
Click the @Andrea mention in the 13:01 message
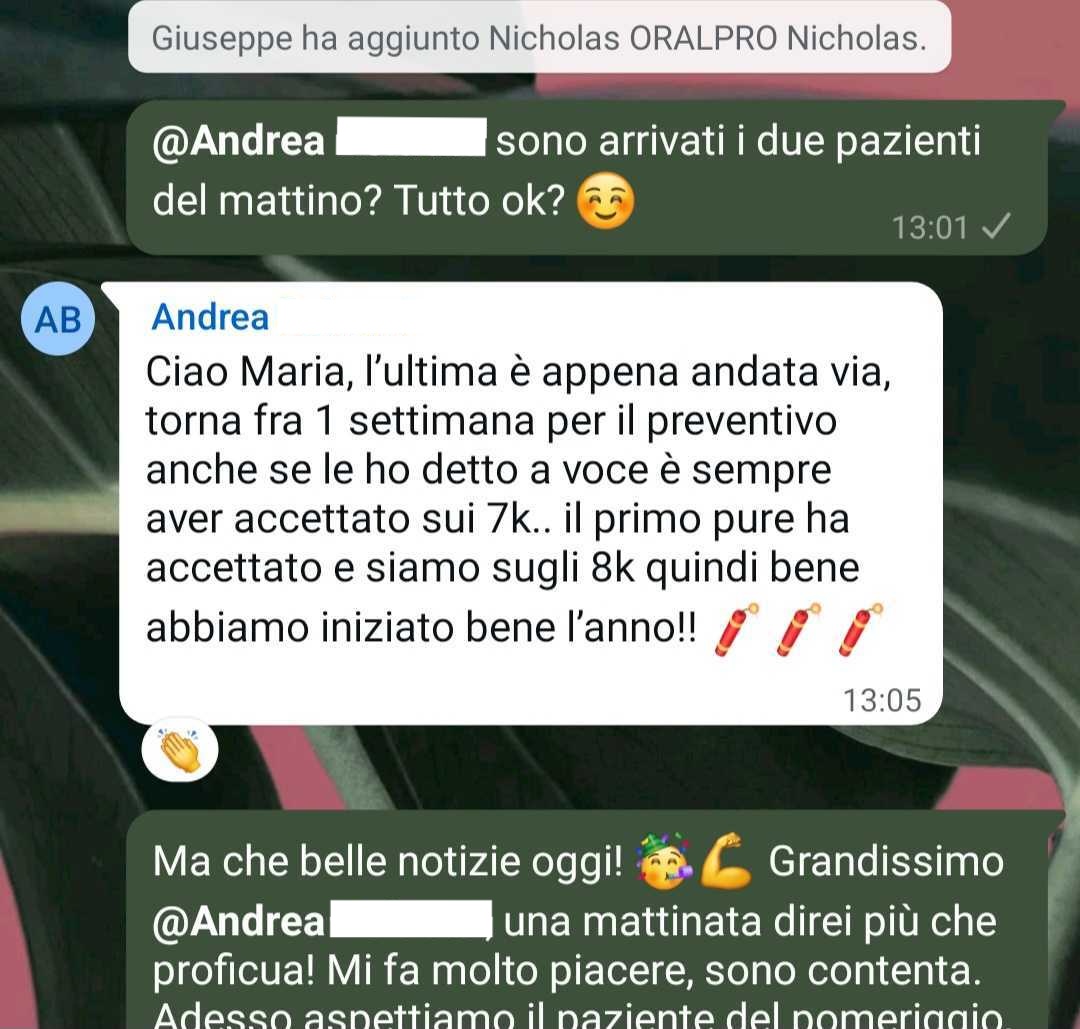(238, 141)
